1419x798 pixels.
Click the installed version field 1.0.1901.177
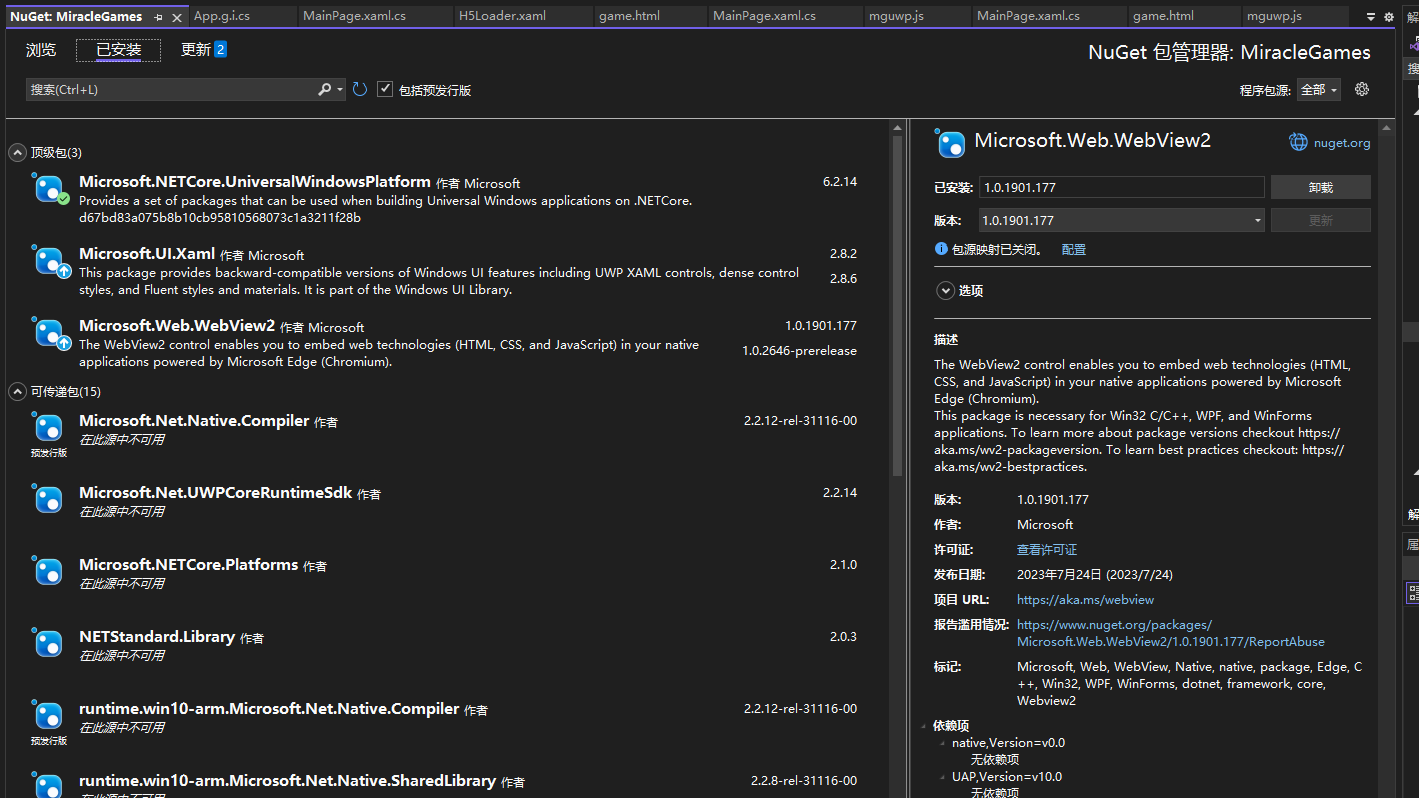coord(1121,187)
